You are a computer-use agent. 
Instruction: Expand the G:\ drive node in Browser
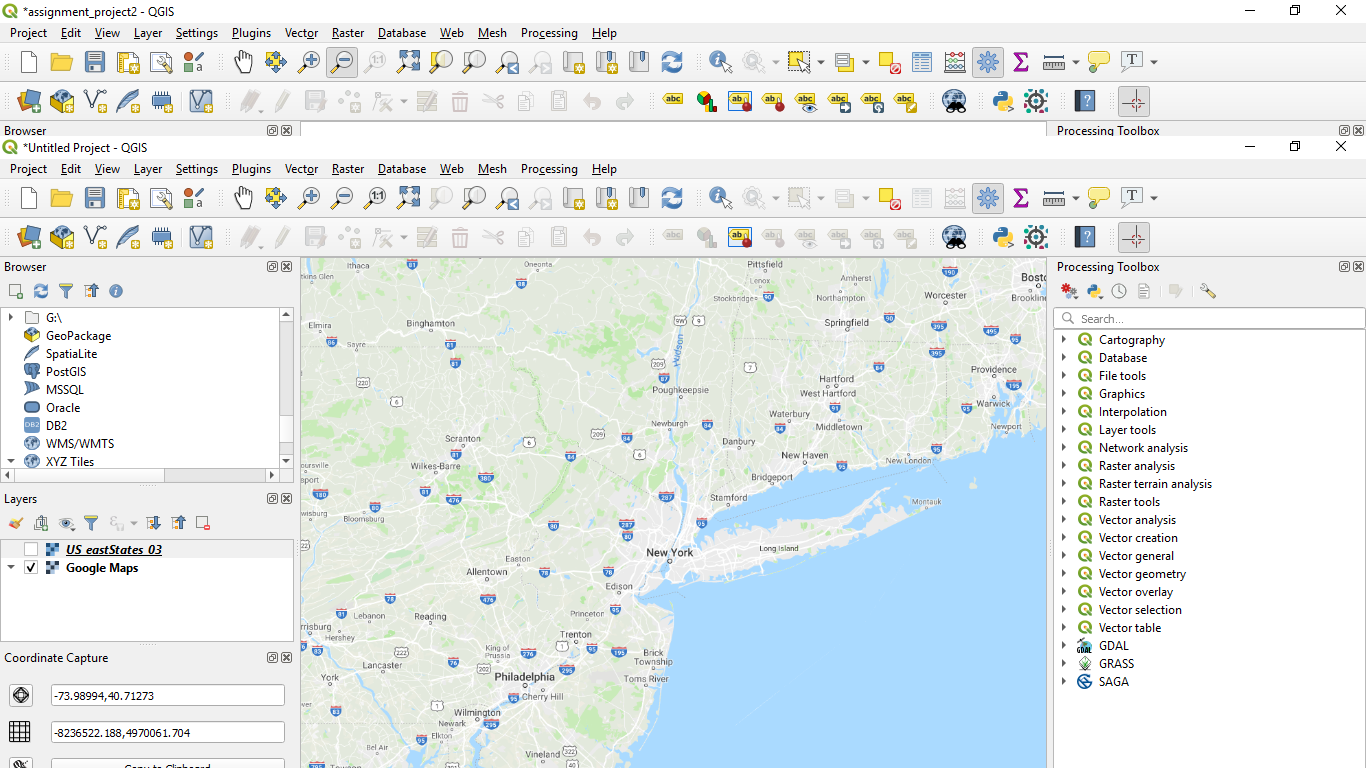pyautogui.click(x=10, y=317)
